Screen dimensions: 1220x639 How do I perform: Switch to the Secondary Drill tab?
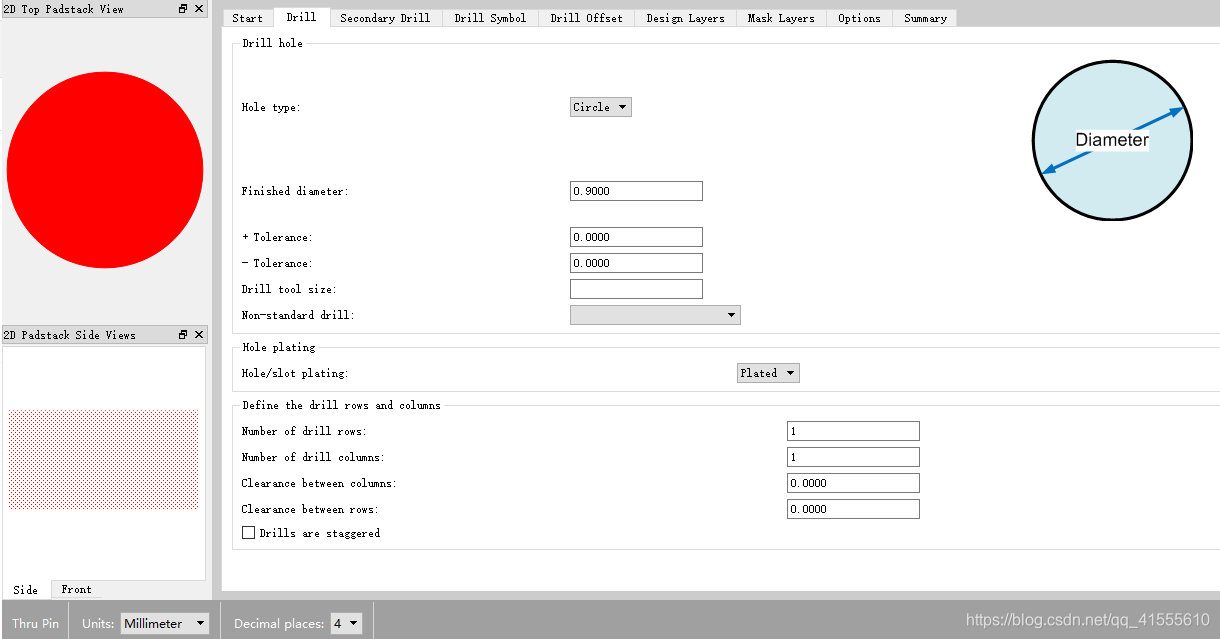click(385, 18)
